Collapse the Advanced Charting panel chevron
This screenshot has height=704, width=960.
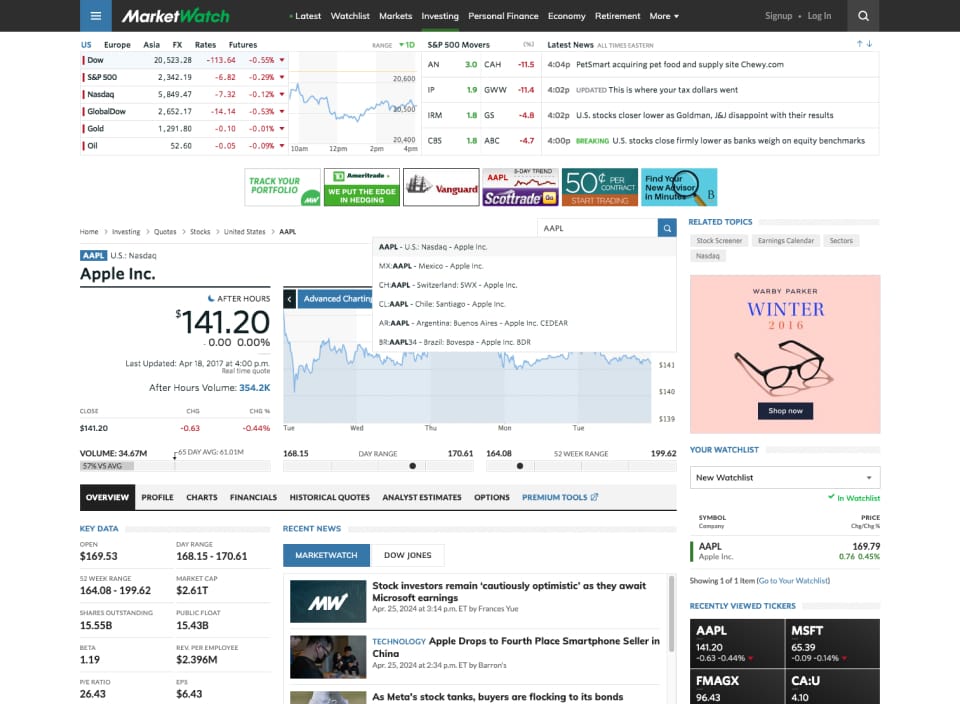point(289,297)
